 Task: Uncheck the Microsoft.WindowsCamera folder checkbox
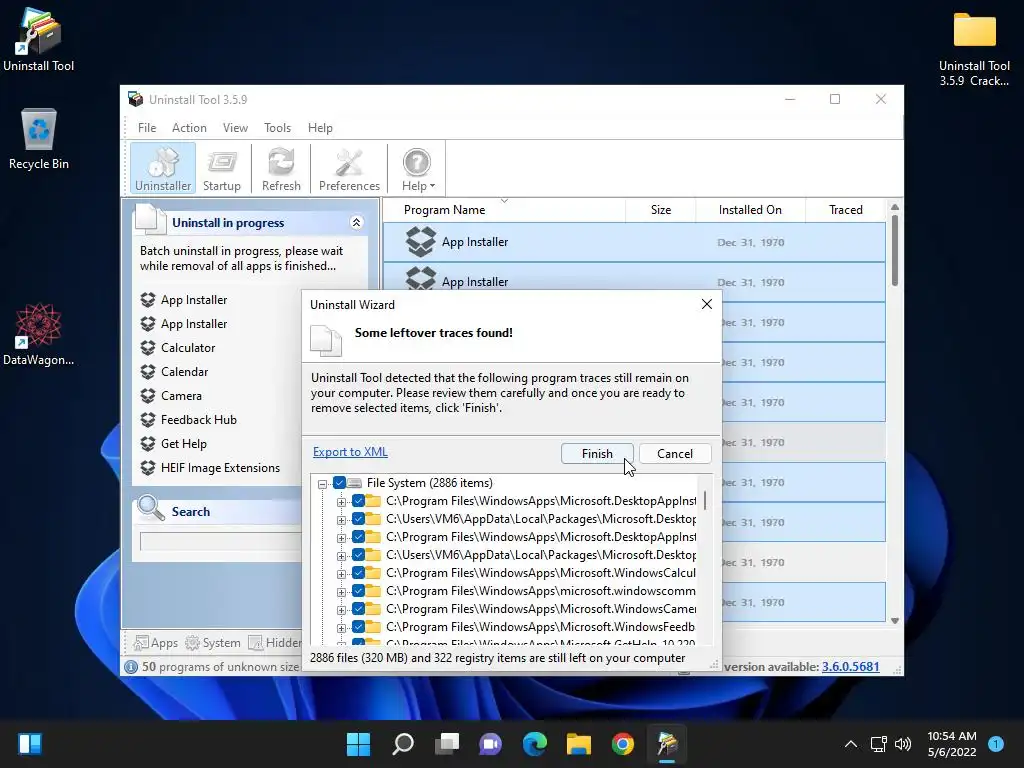click(x=358, y=609)
